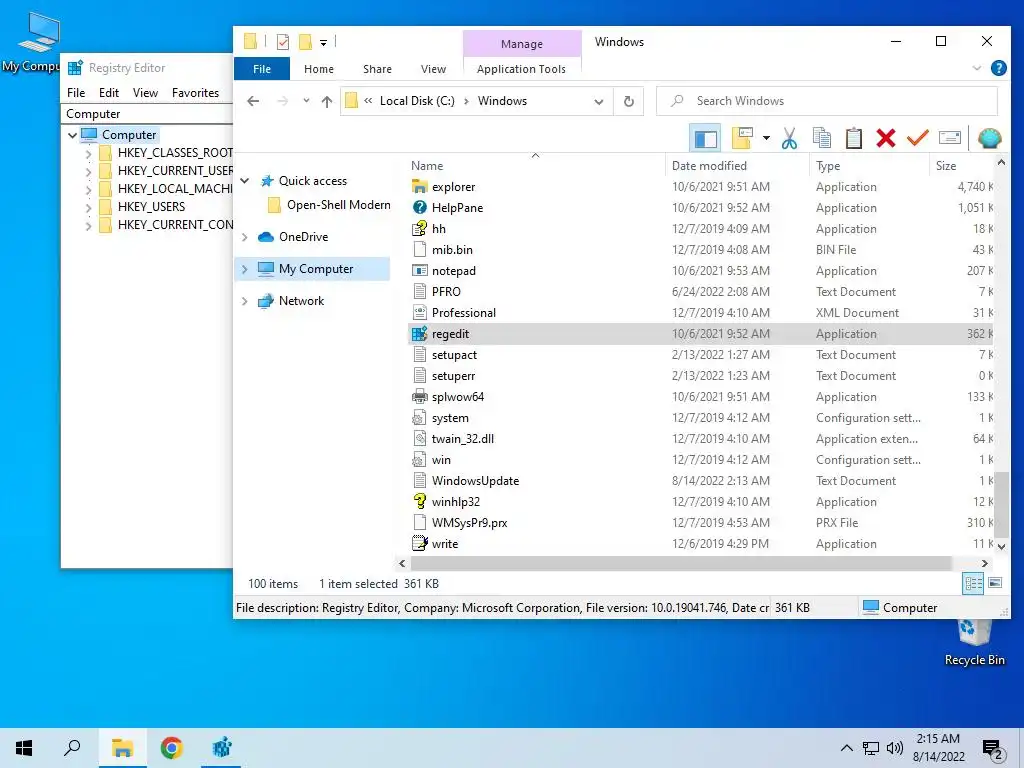Screen dimensions: 1024x768
Task: Click the Cut scissors icon
Action: (790, 138)
